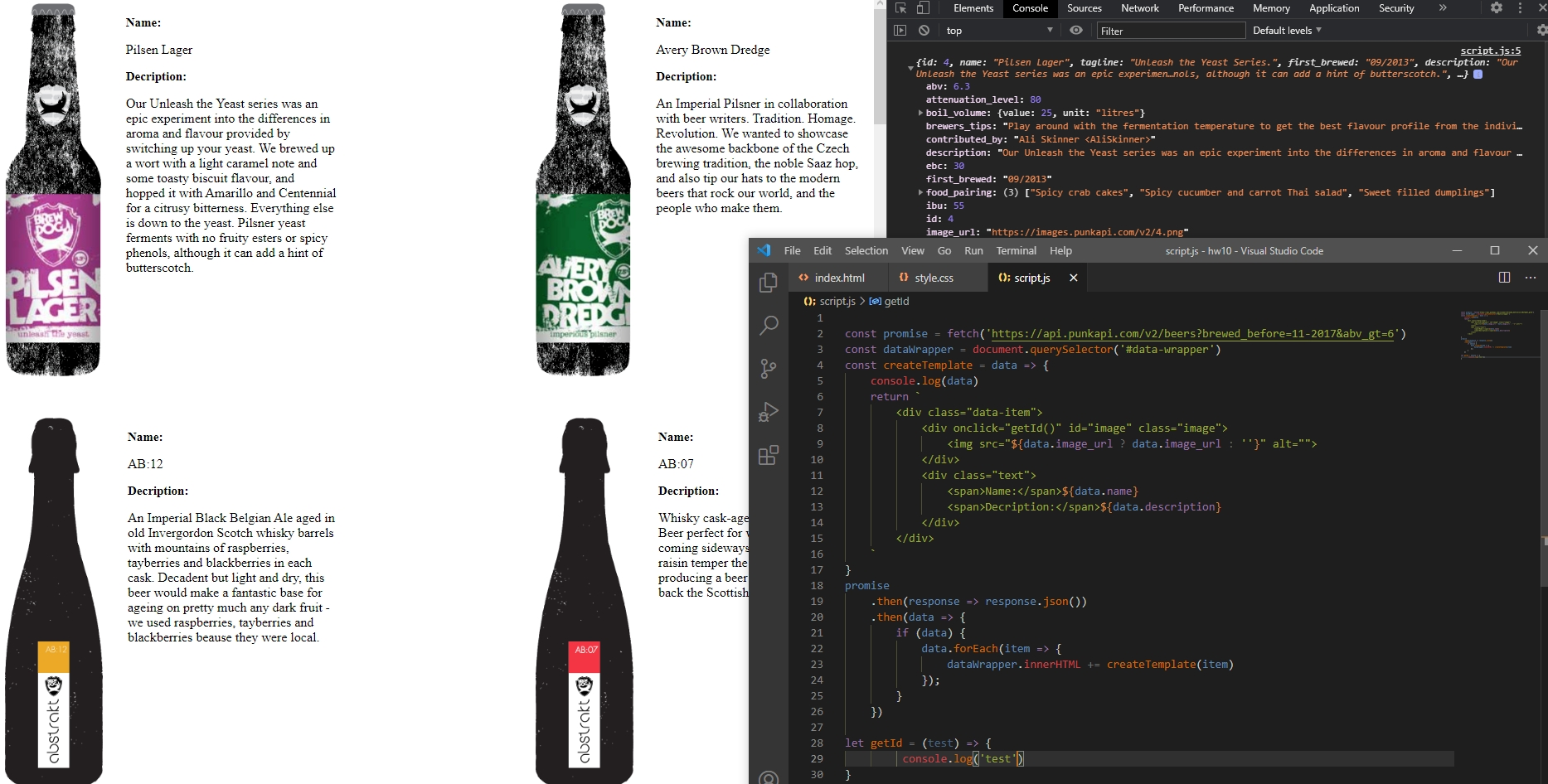Open the Application tab in DevTools

click(1334, 8)
